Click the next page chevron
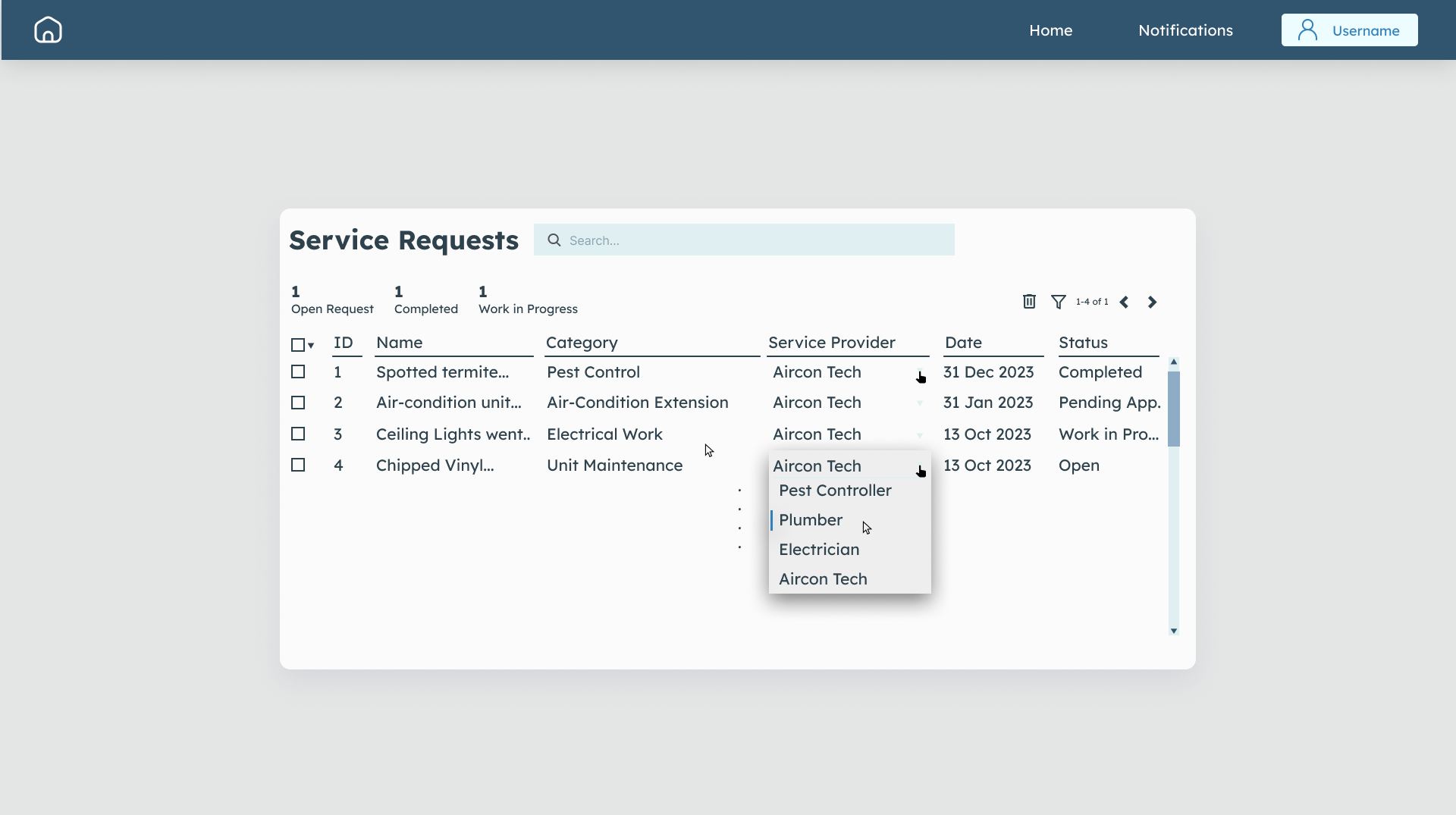Viewport: 1456px width, 815px height. point(1152,302)
